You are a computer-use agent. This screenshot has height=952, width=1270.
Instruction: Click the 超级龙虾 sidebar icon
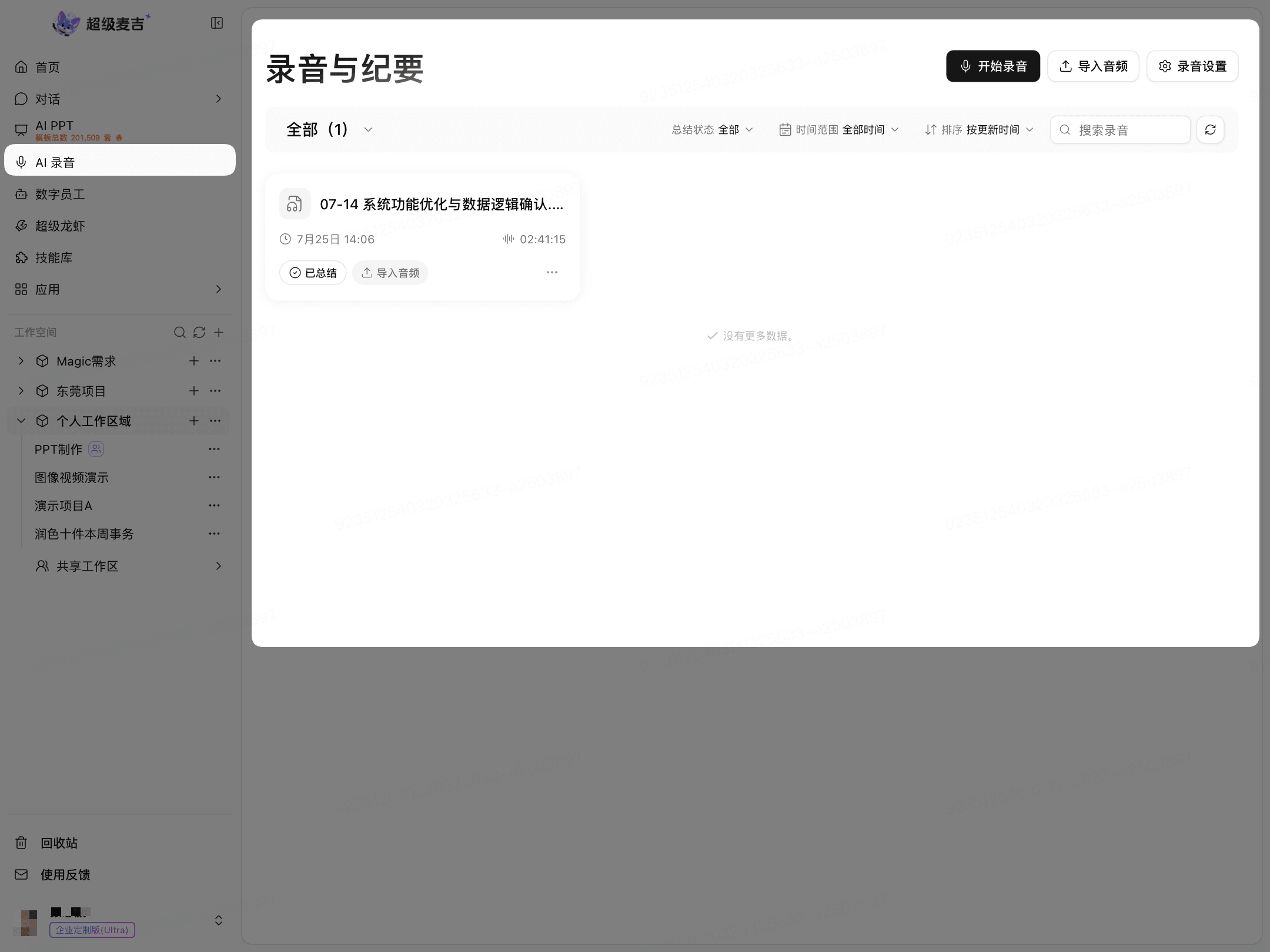point(21,226)
